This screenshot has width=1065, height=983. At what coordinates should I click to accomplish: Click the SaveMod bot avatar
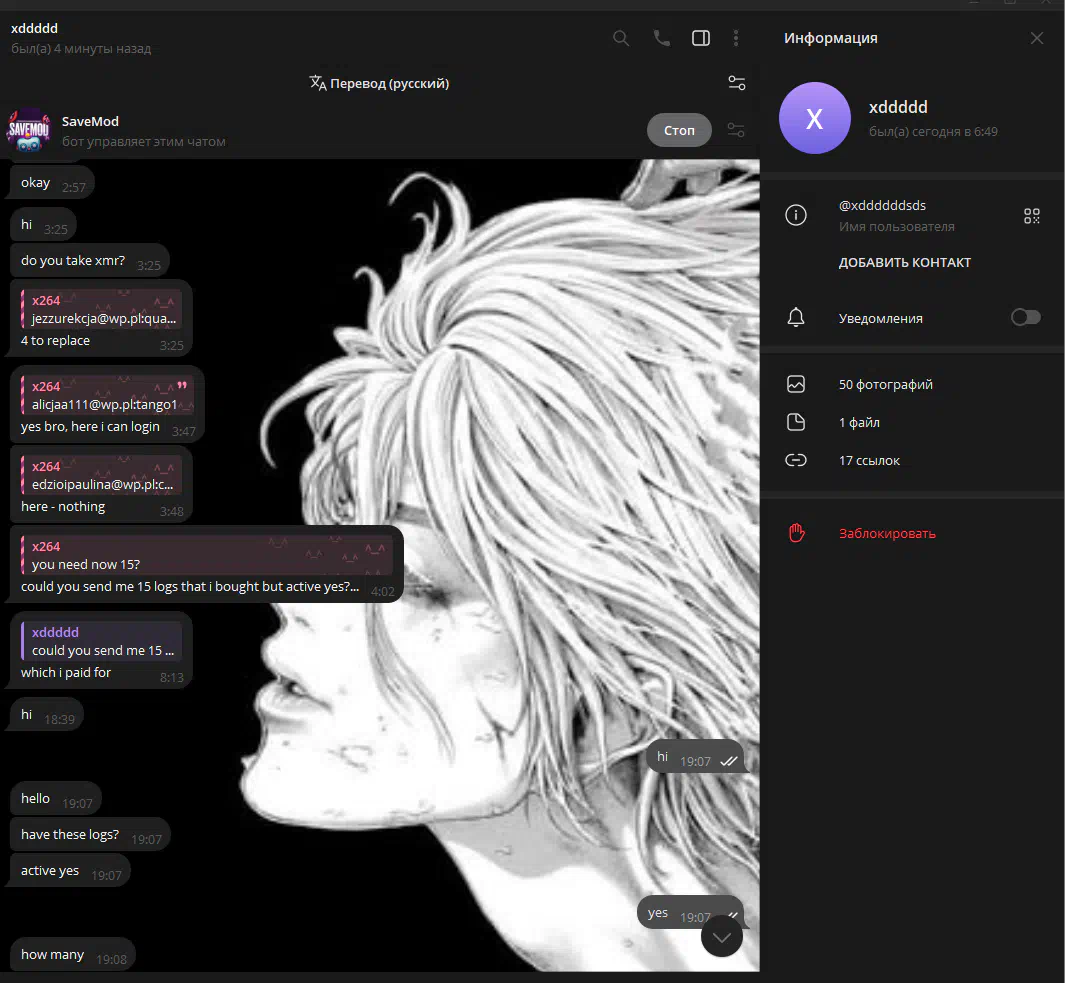tap(29, 130)
